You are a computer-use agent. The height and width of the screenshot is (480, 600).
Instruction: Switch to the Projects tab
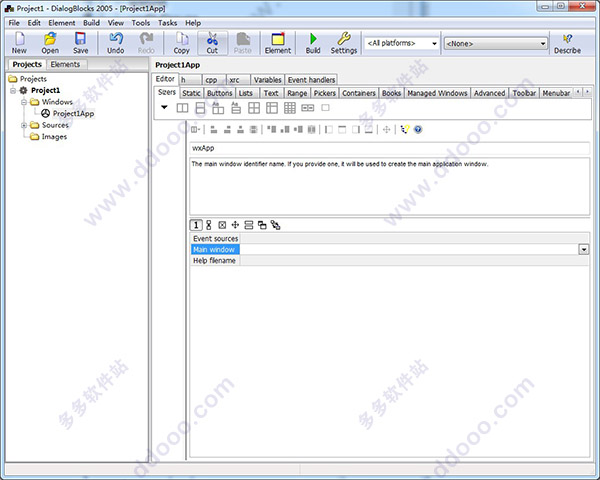[x=27, y=64]
